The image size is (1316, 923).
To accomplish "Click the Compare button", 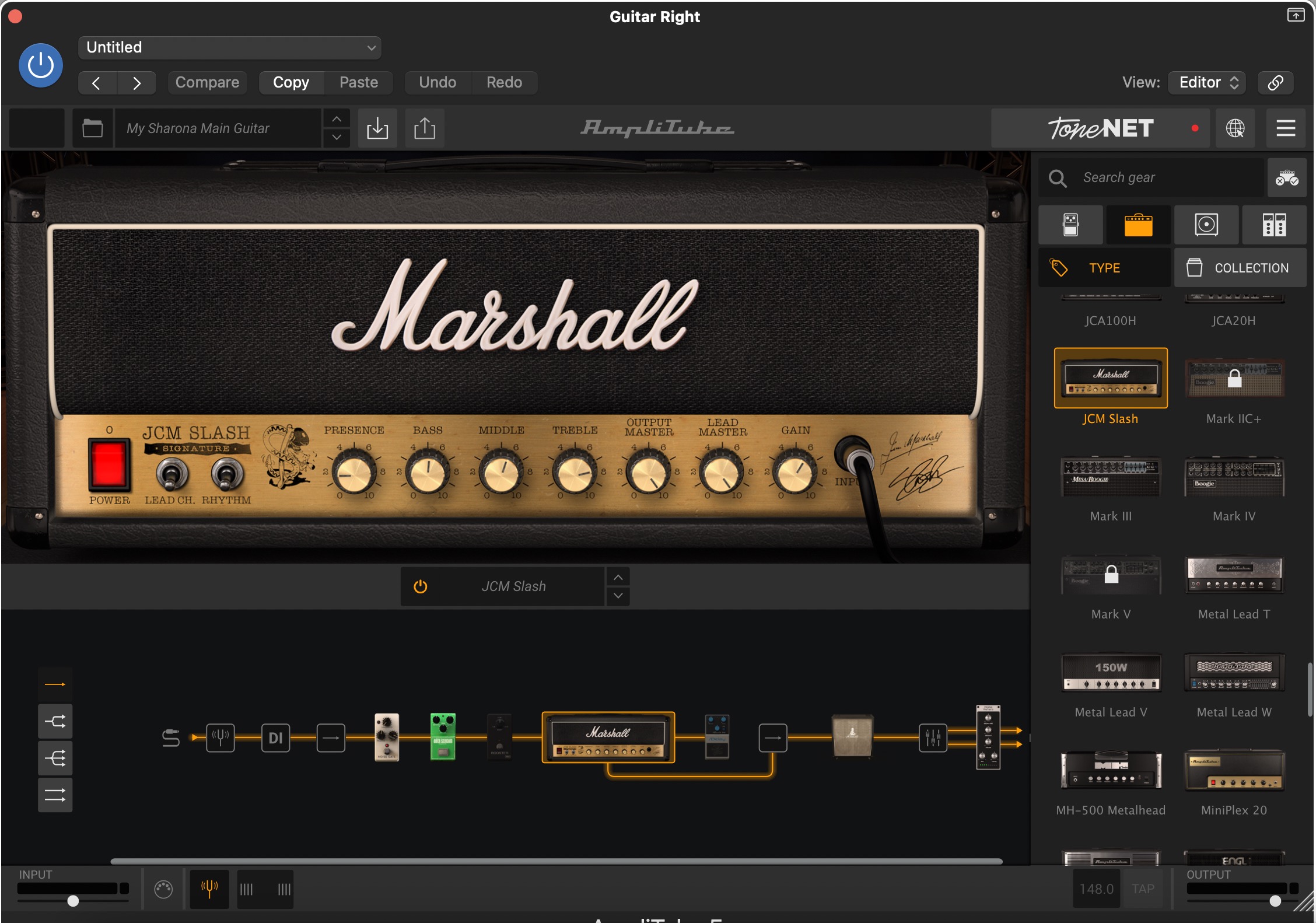I will click(x=207, y=83).
